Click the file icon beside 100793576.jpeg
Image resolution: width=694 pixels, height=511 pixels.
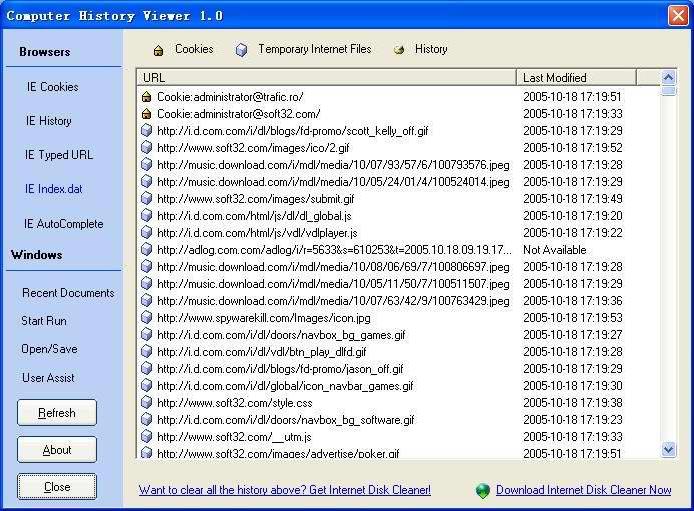pos(147,165)
